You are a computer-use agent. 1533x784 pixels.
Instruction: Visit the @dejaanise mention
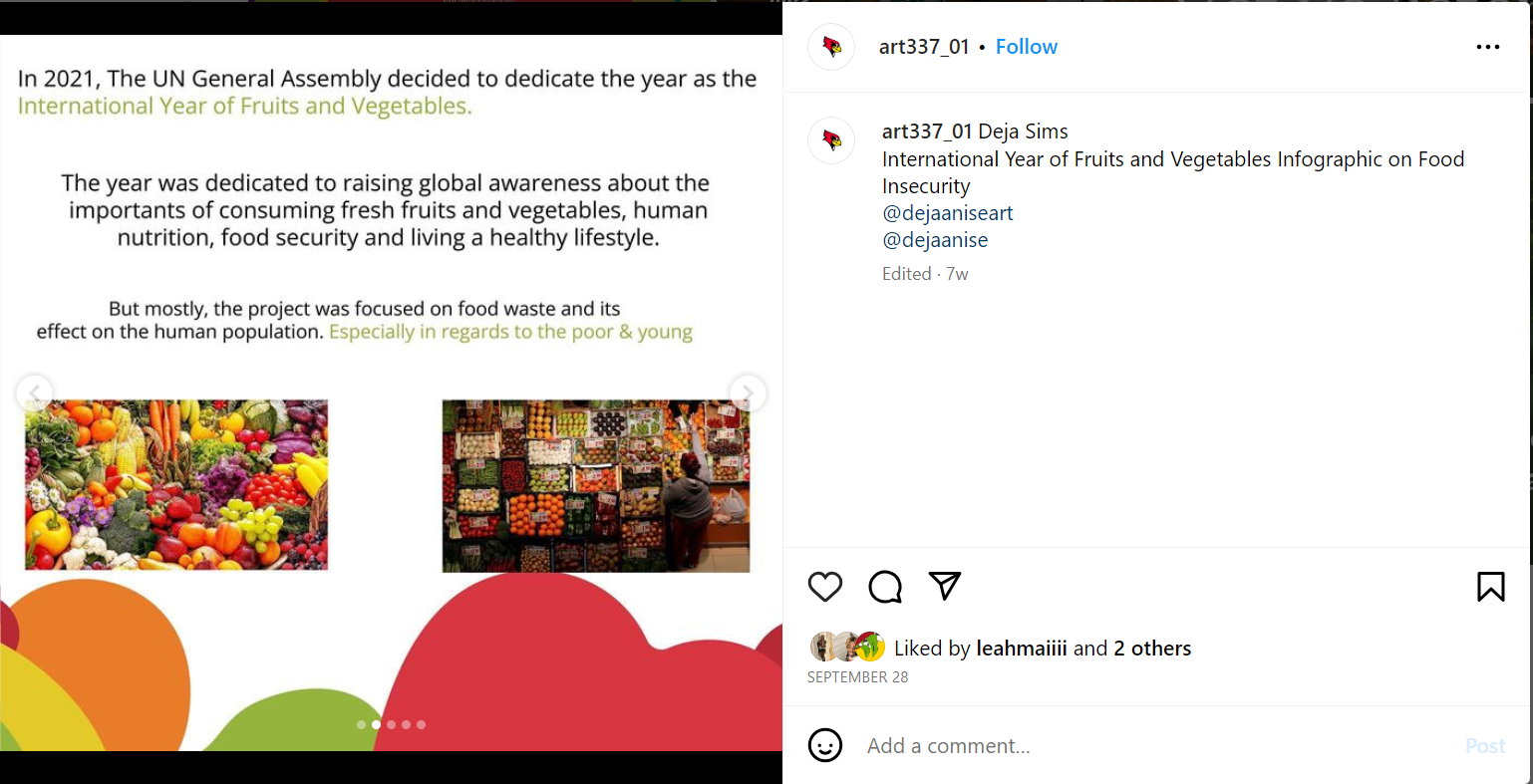tap(935, 240)
